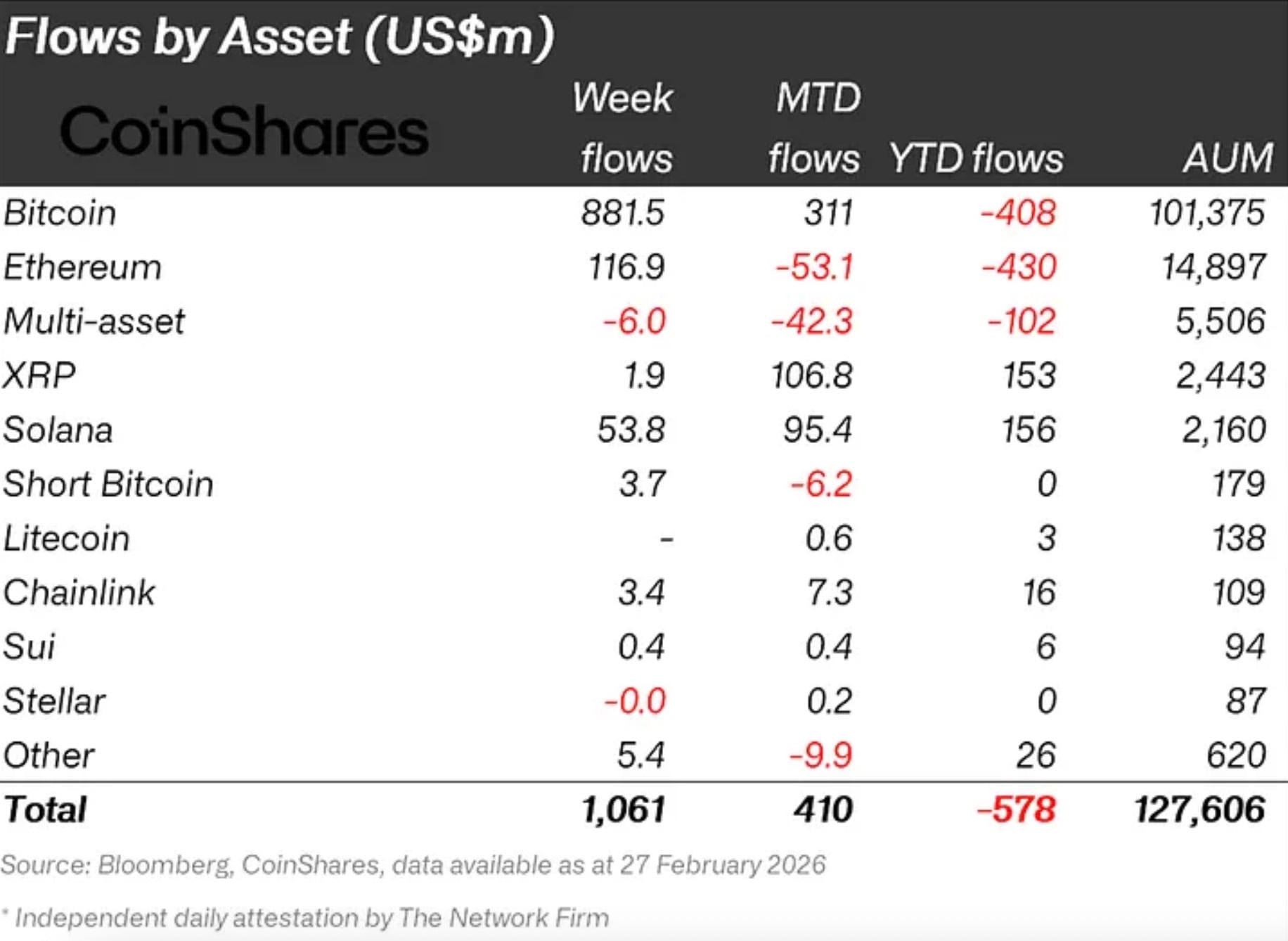Click Bitcoin's 881.5 week flows value
Image resolution: width=1288 pixels, height=941 pixels.
(622, 213)
